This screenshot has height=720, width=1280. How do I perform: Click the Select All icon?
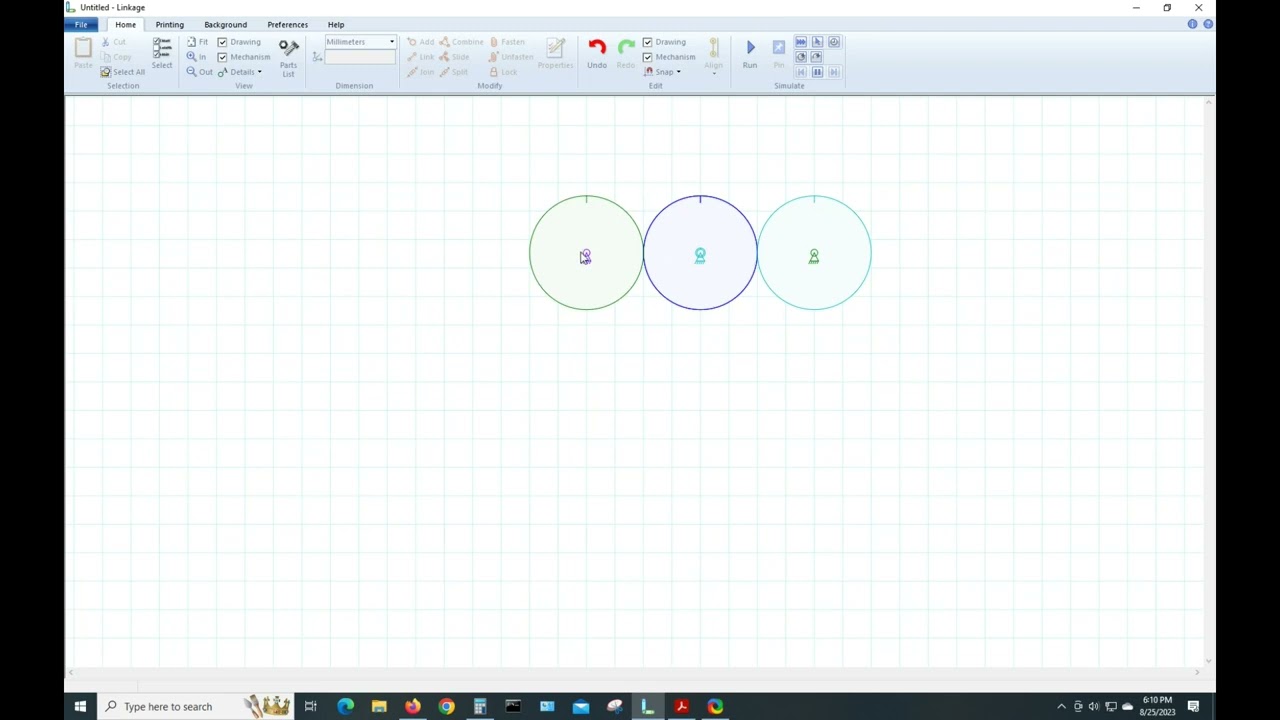(105, 72)
